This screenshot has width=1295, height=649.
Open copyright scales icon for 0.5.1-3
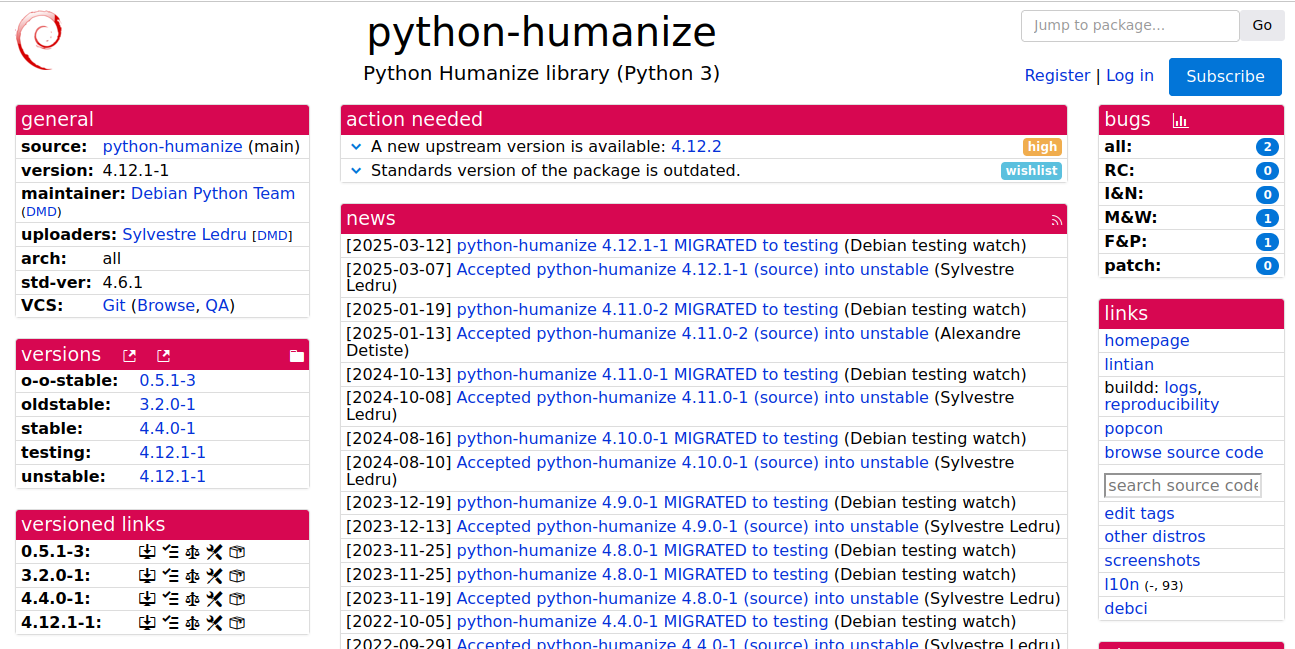pos(192,551)
